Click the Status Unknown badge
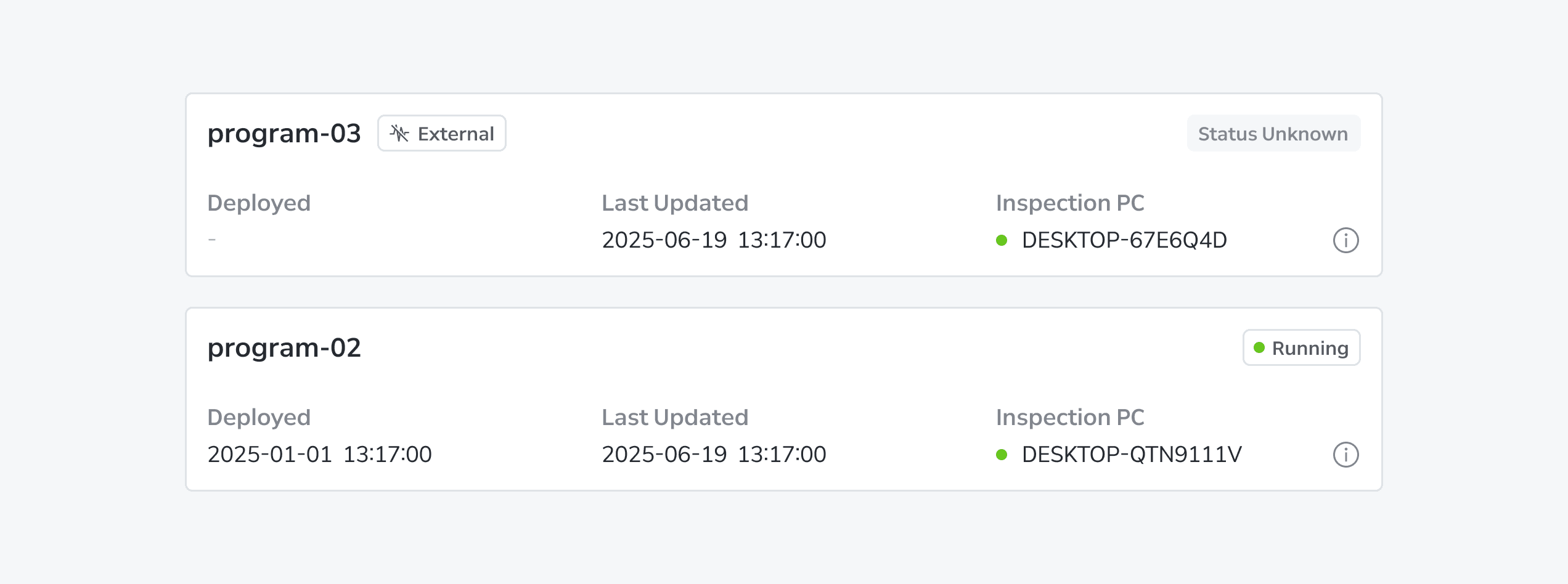Viewport: 1568px width, 584px height. [1273, 133]
